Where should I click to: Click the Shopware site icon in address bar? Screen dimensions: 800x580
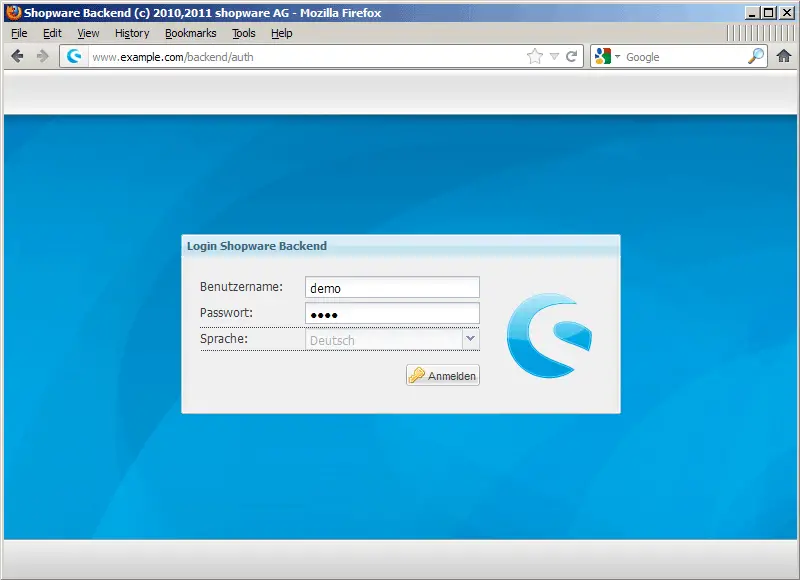73,56
